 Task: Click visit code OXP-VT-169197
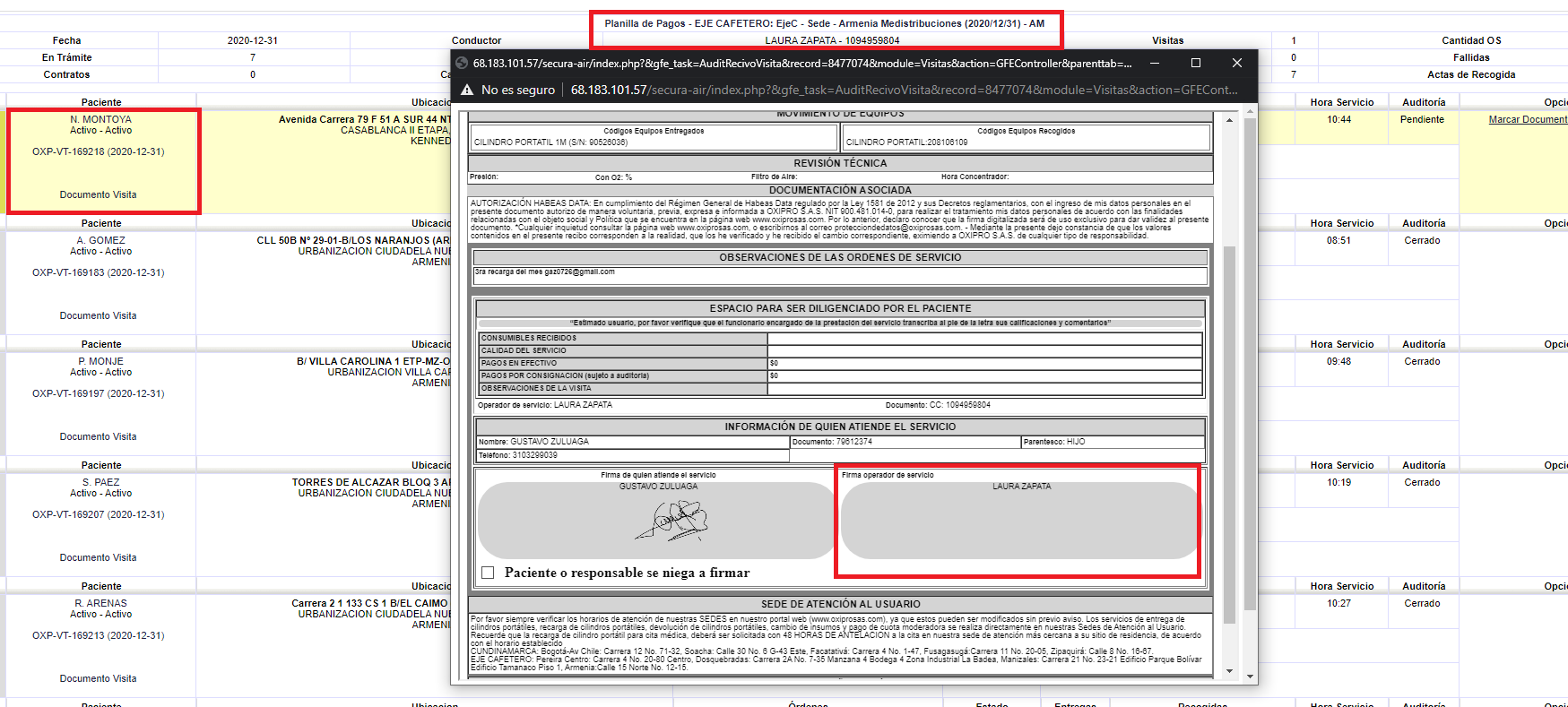(x=99, y=393)
